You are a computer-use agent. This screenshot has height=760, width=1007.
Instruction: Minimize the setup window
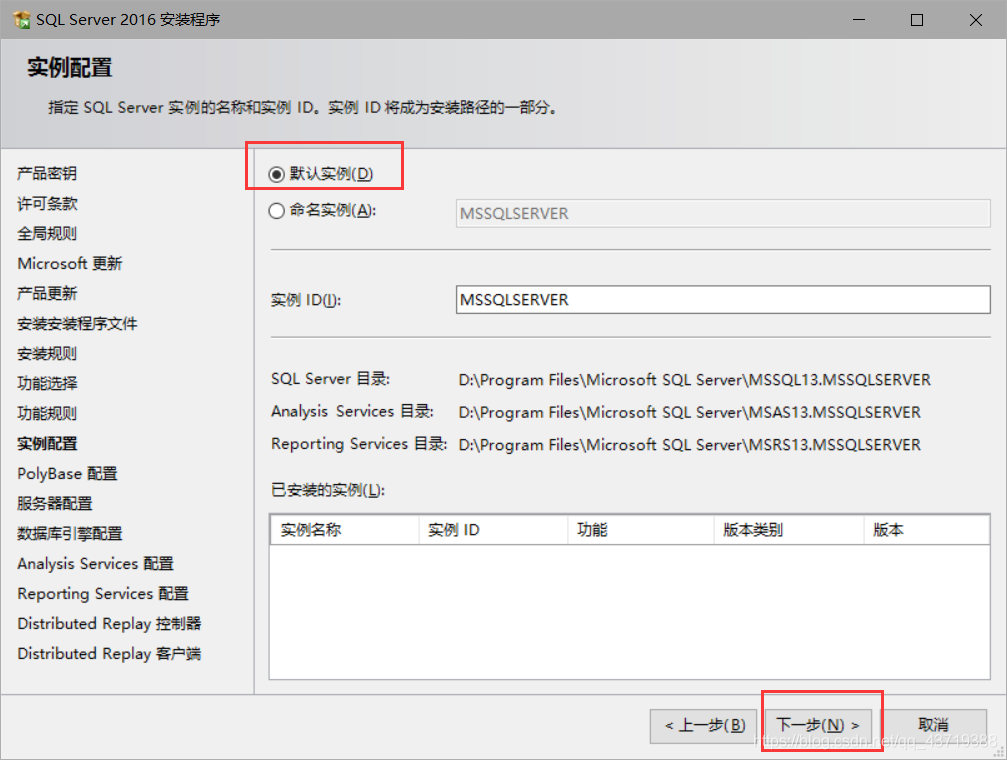click(x=859, y=20)
